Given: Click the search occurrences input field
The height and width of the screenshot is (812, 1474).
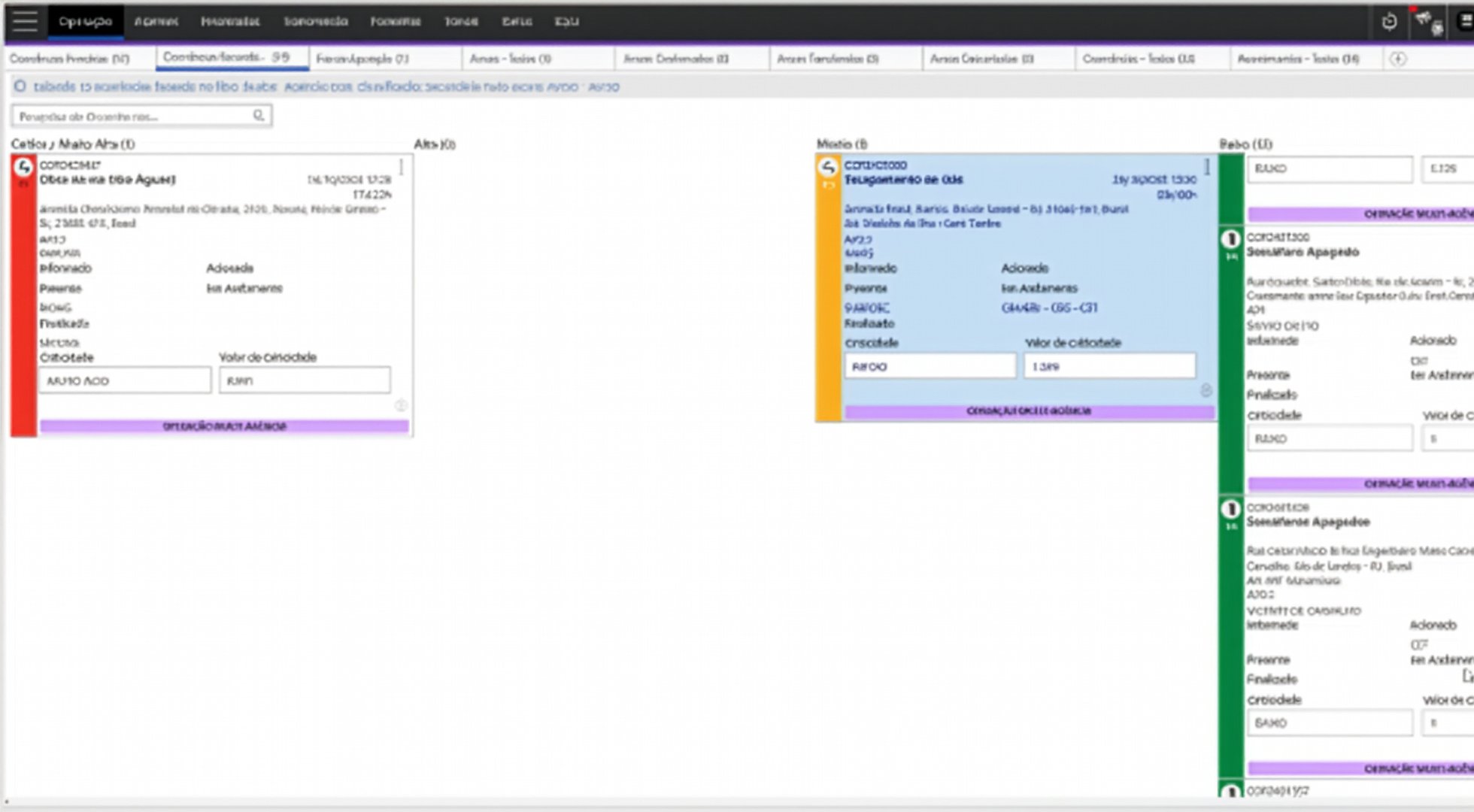Looking at the screenshot, I should 134,117.
